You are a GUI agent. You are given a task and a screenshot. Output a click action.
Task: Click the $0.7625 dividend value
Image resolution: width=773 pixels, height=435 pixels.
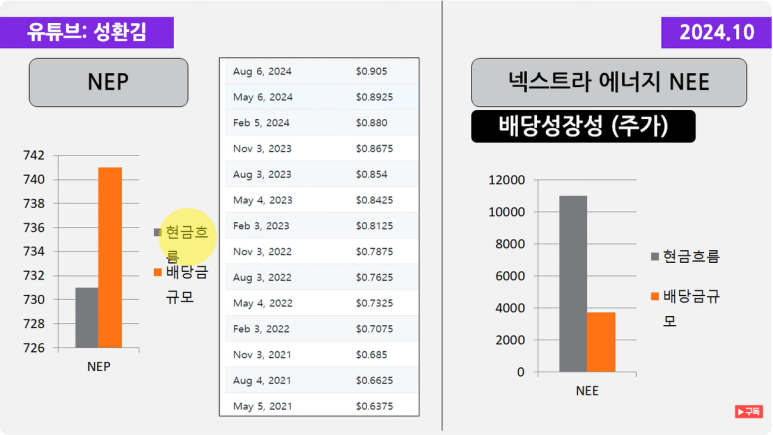375,277
